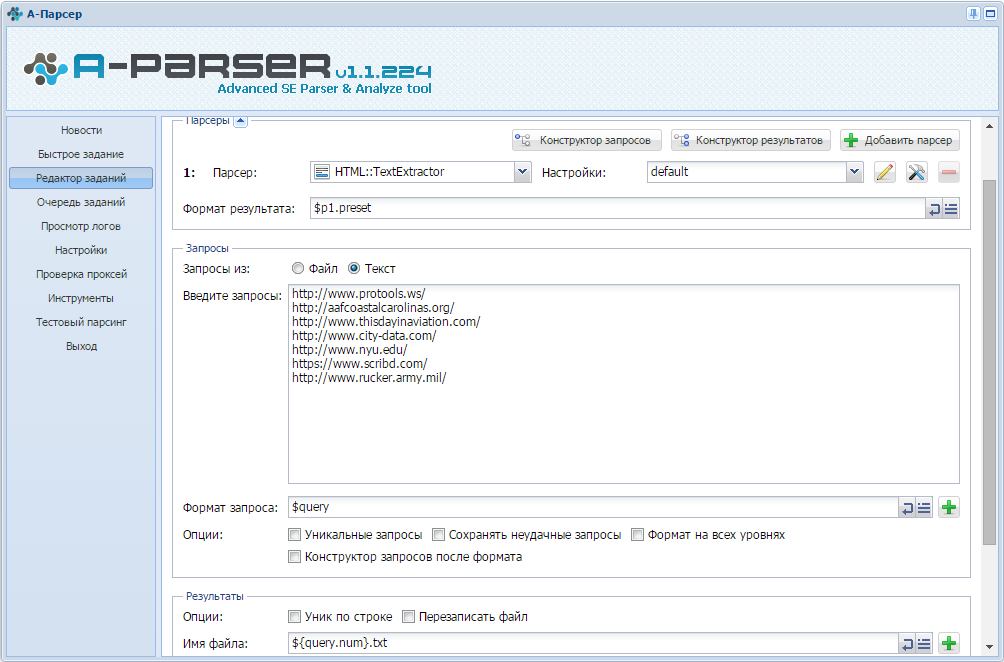Click the A-Parser logo image
This screenshot has height=662, width=1004.
pyautogui.click(x=228, y=72)
